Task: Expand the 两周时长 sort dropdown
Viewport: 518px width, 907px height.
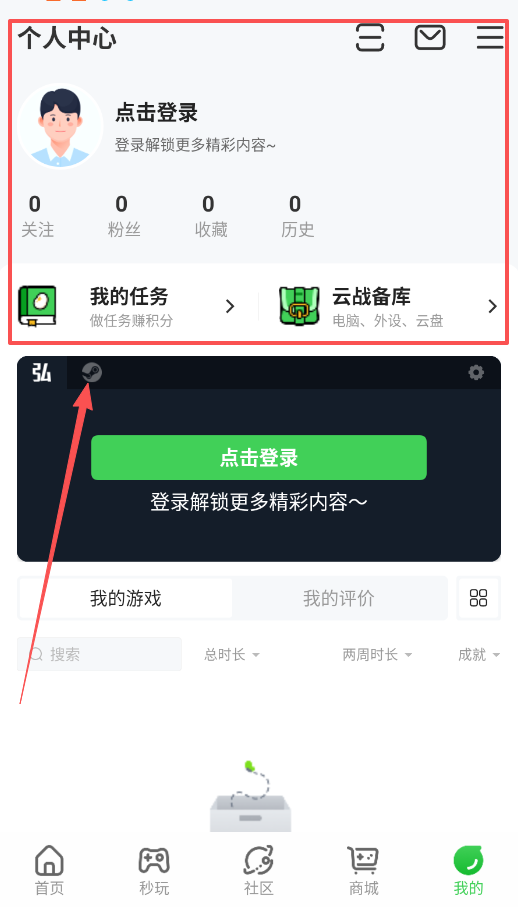Action: click(377, 655)
